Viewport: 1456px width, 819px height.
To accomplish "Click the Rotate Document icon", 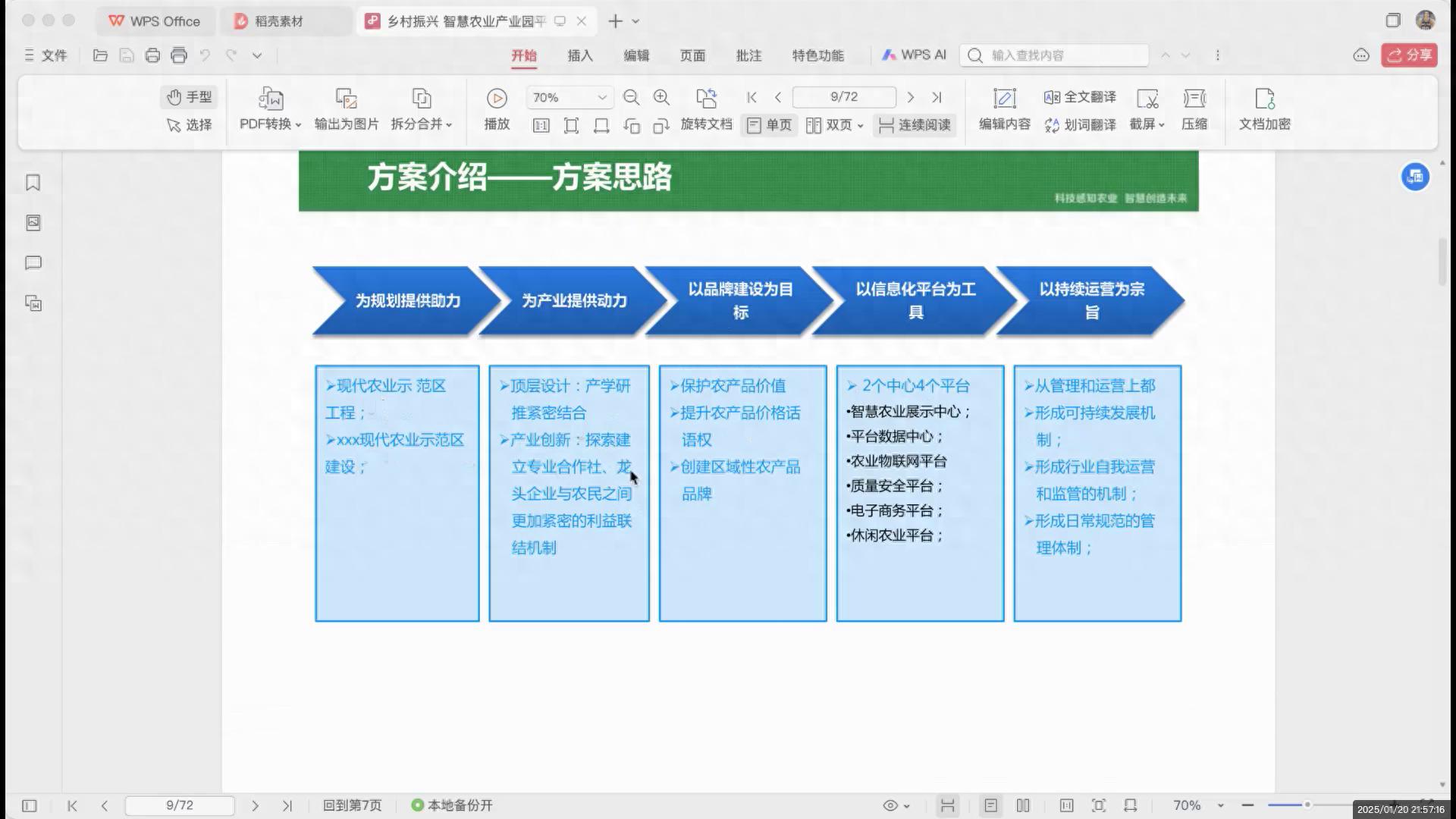I will coord(706,99).
